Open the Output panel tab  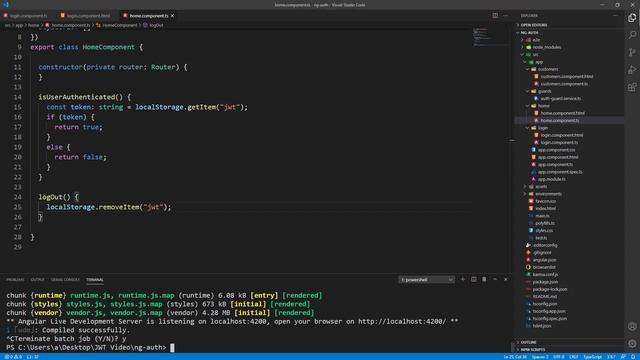click(37, 280)
